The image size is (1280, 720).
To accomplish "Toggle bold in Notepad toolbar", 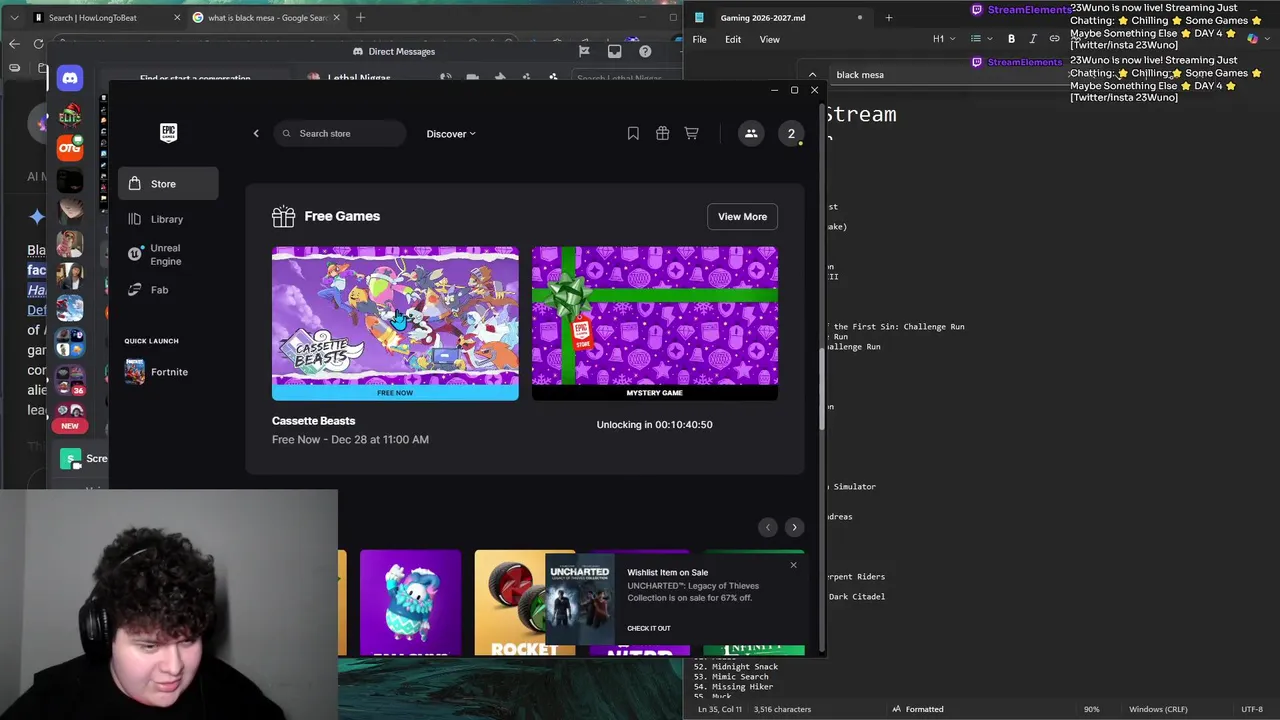I will [1011, 39].
